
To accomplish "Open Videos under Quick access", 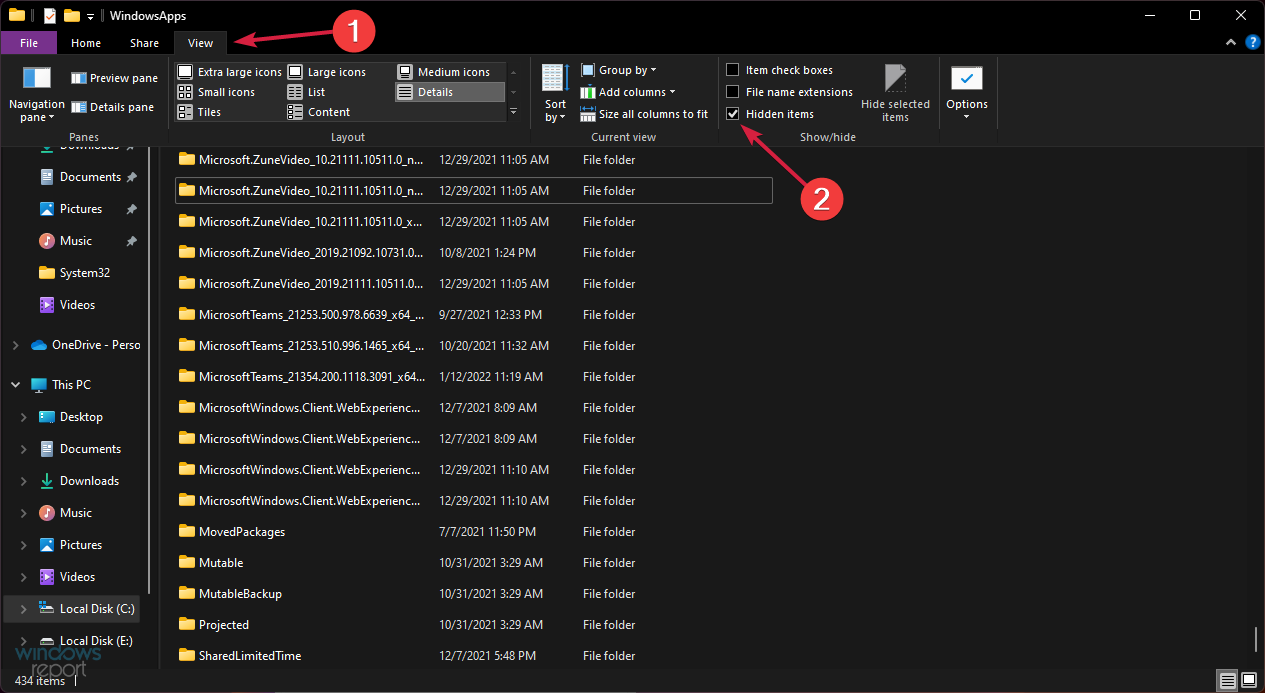I will point(77,305).
